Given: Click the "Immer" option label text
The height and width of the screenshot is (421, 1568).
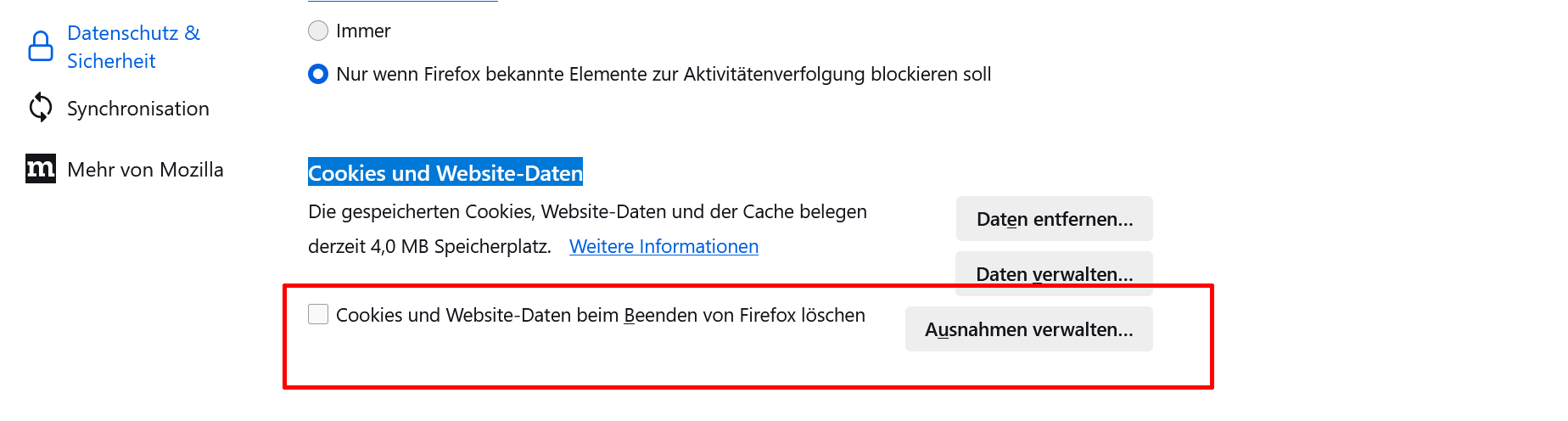Looking at the screenshot, I should pyautogui.click(x=363, y=31).
